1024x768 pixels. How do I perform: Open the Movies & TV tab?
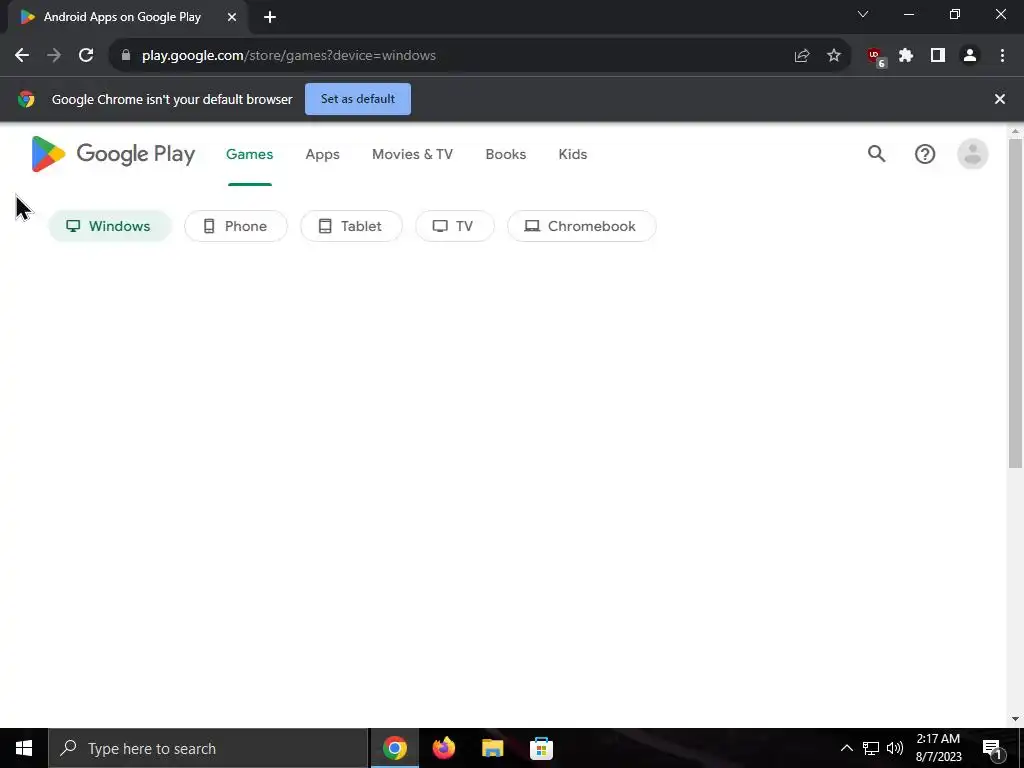(412, 154)
